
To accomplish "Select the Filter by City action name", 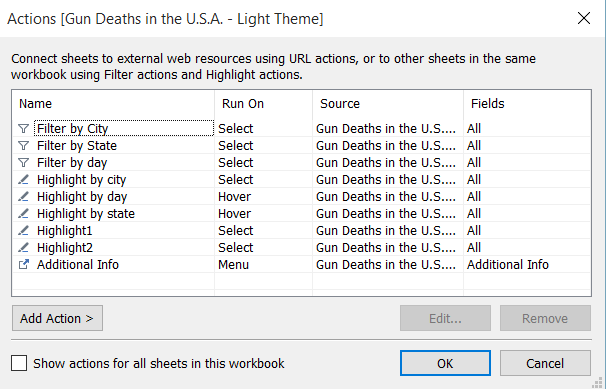I will (x=73, y=129).
